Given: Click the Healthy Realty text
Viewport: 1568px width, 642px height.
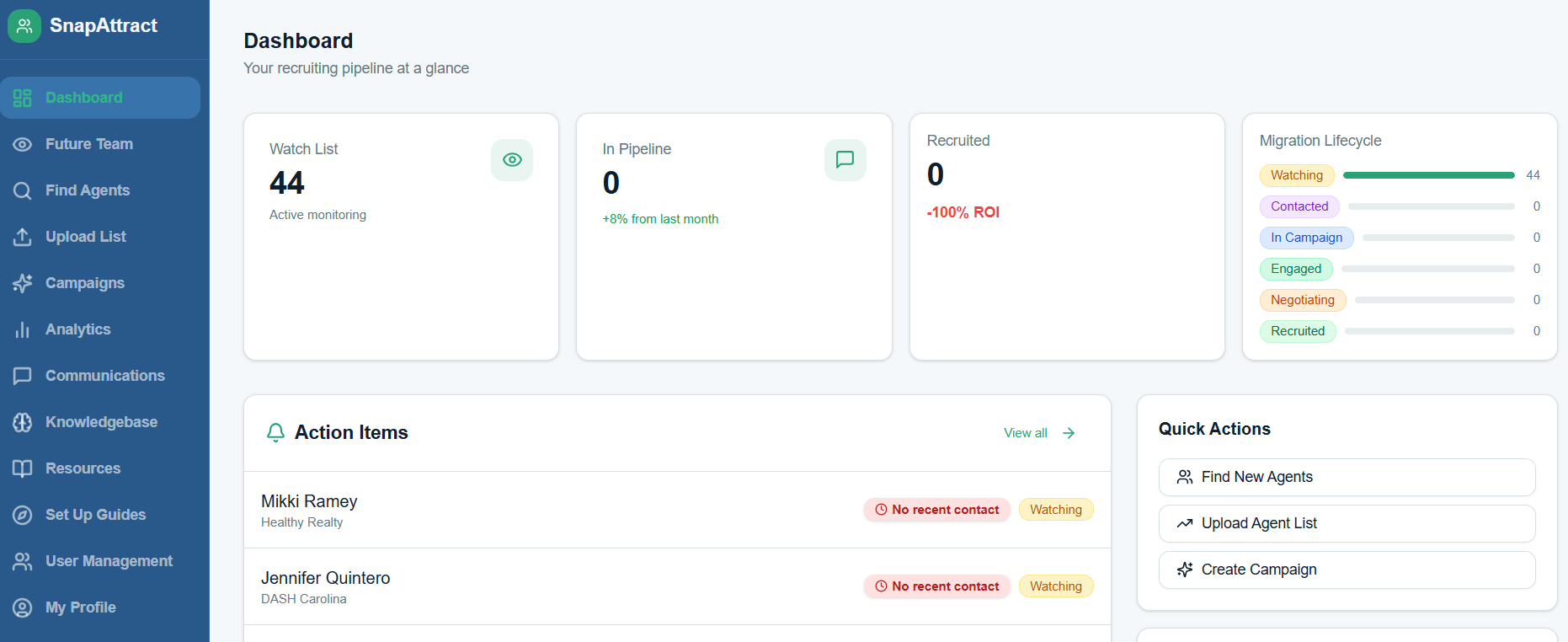Looking at the screenshot, I should pos(301,522).
